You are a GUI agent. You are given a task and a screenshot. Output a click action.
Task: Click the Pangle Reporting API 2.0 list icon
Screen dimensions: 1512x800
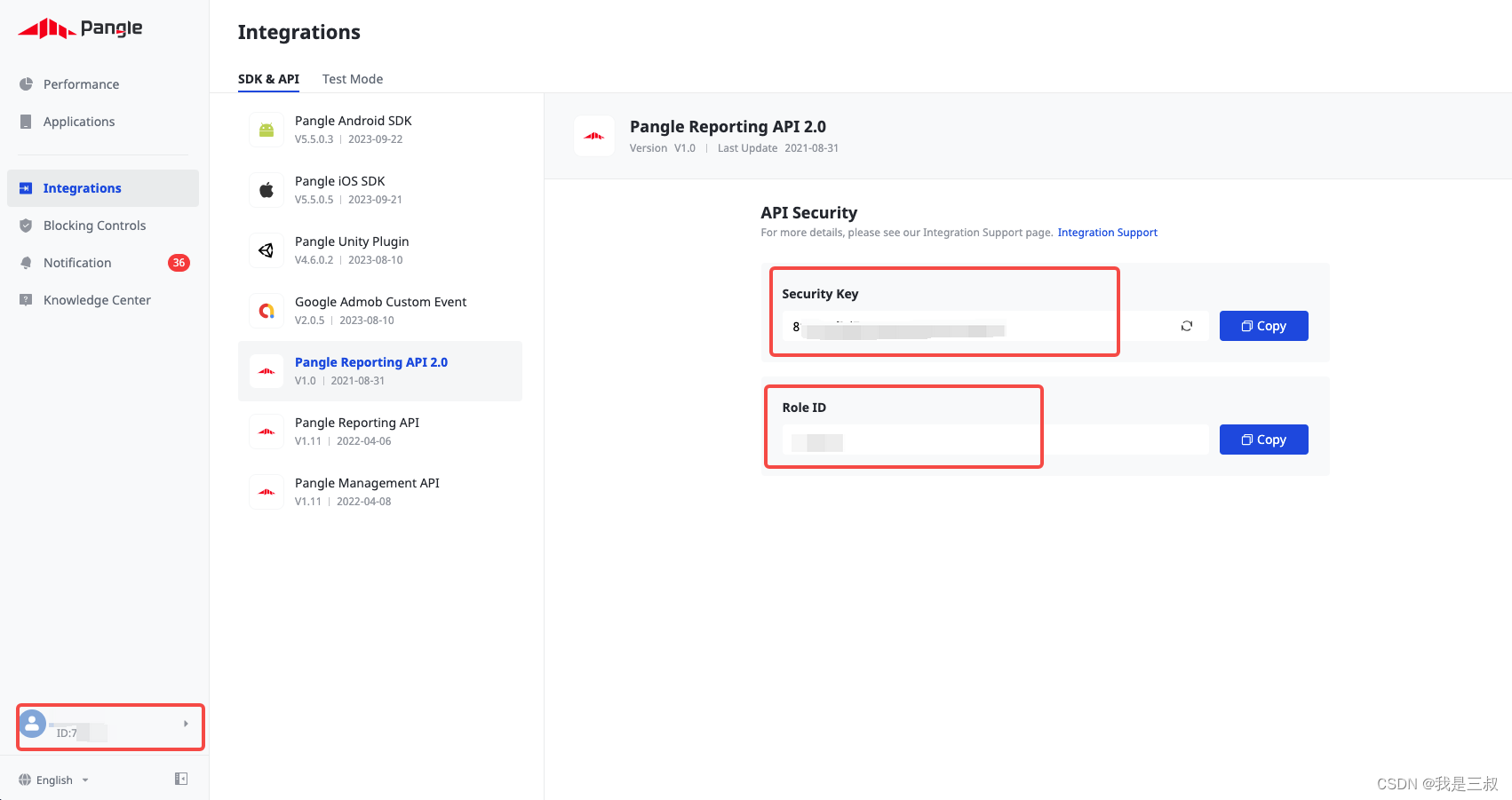pos(267,371)
